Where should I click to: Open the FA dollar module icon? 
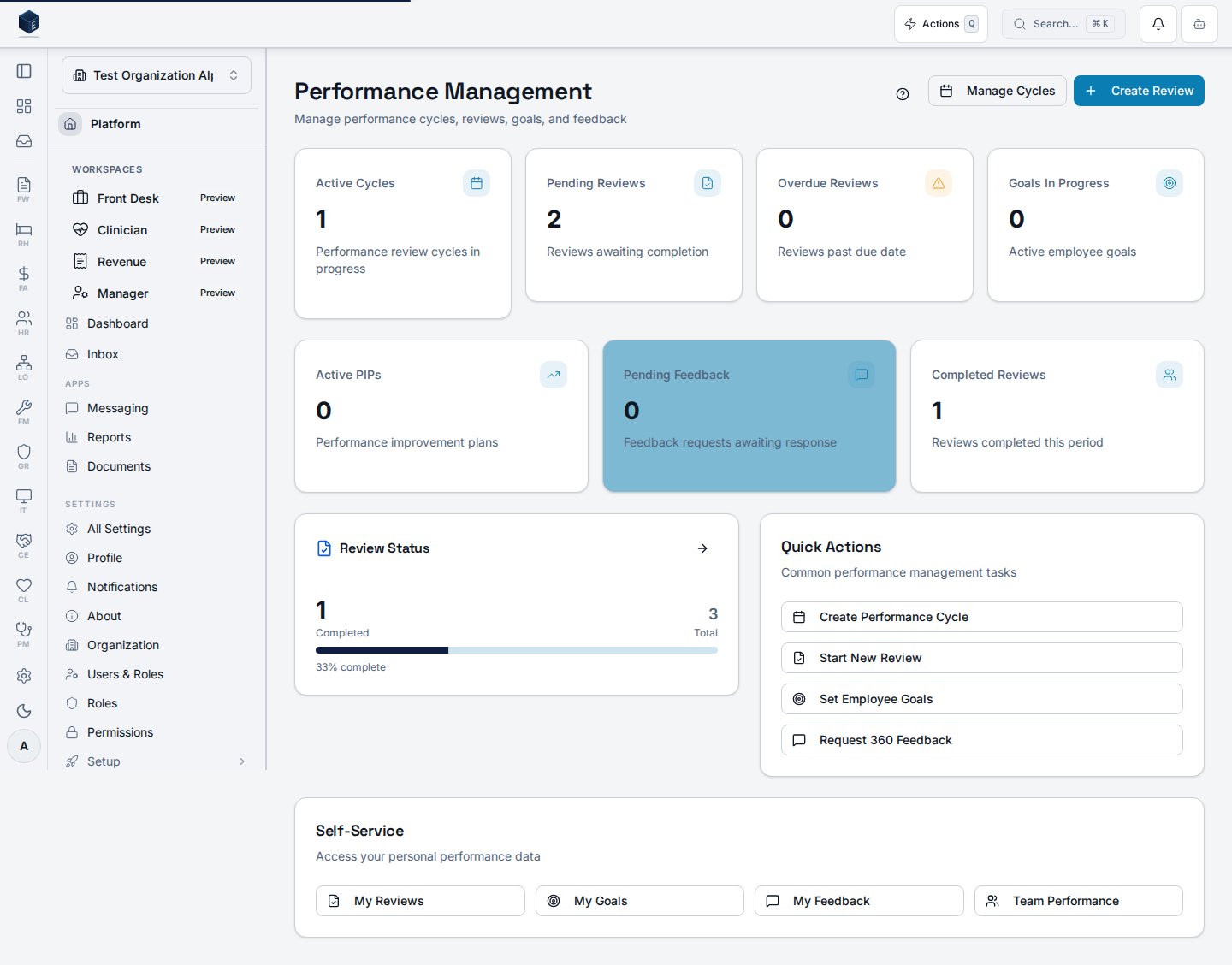coord(24,278)
